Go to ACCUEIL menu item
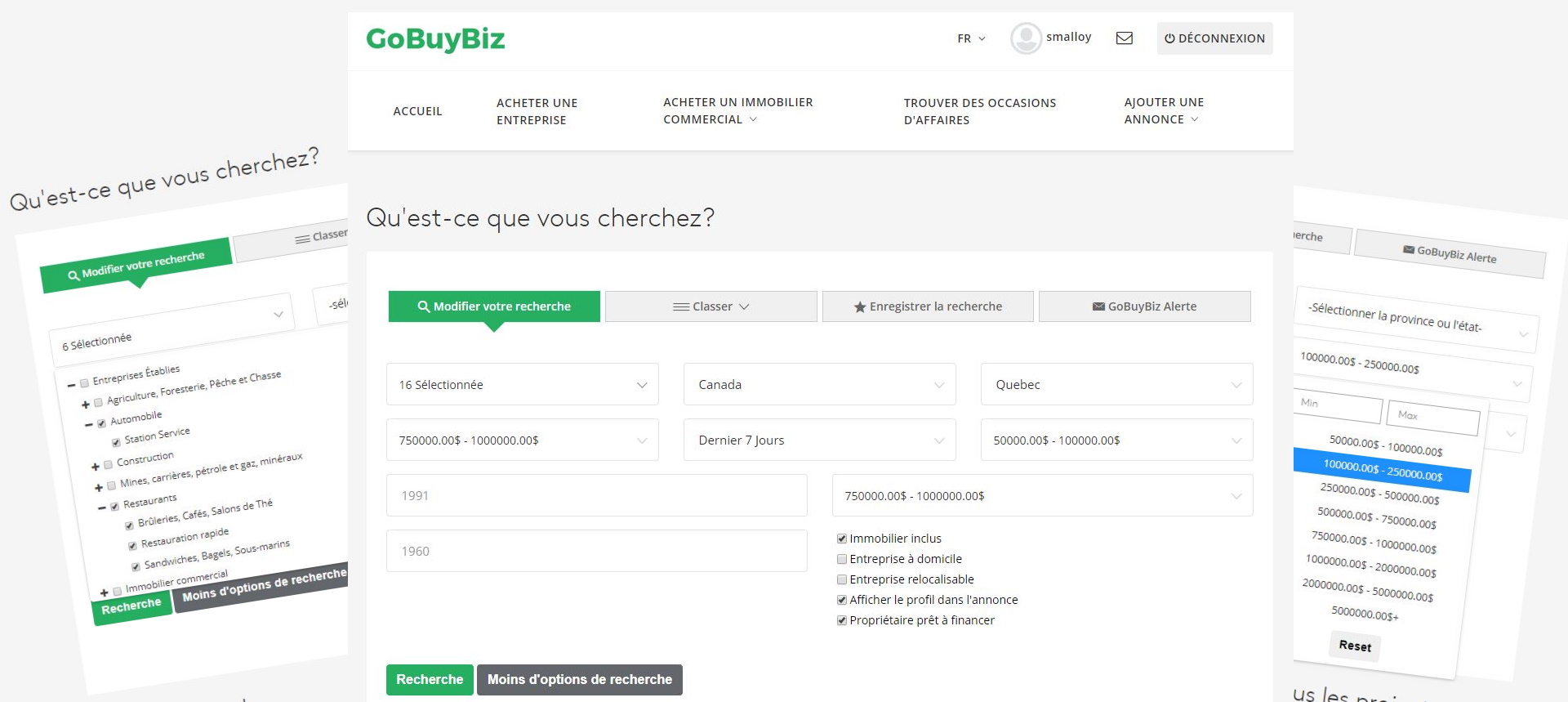Image resolution: width=1568 pixels, height=702 pixels. point(417,111)
